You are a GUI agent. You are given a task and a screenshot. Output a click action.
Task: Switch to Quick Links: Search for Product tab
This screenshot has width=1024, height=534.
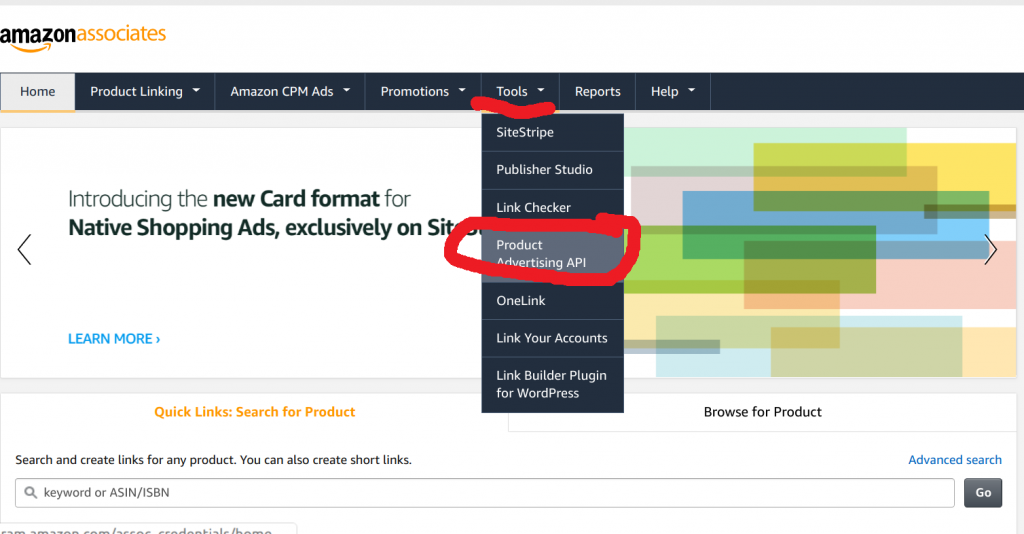pyautogui.click(x=255, y=412)
